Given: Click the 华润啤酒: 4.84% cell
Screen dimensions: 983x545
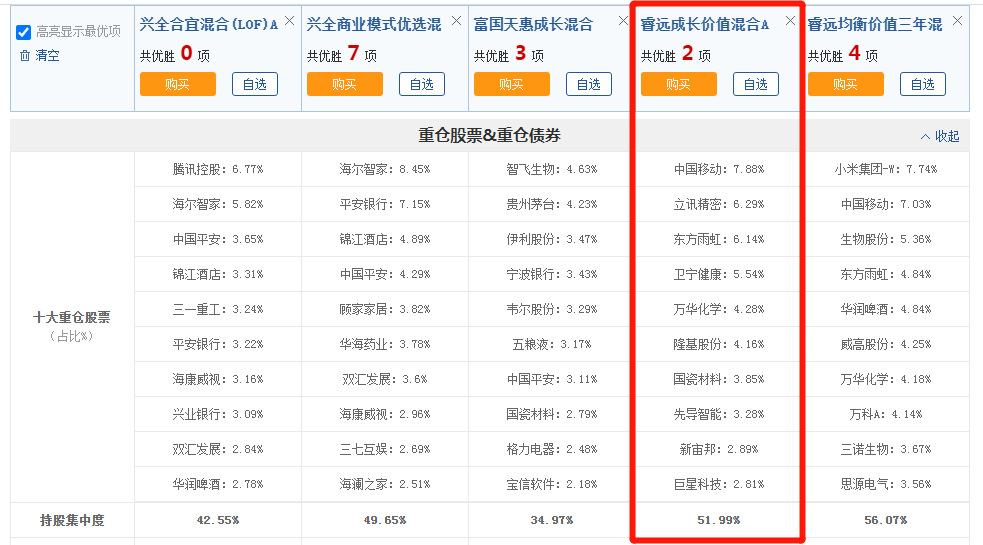Looking at the screenshot, I should pos(886,310).
